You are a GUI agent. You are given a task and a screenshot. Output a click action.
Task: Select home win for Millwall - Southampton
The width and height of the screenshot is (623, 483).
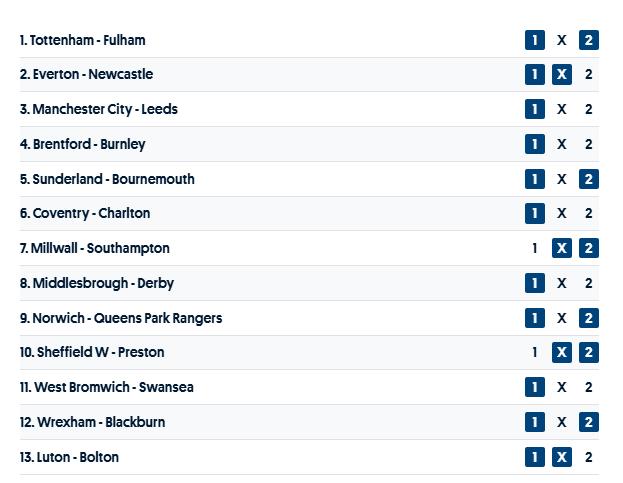point(535,248)
